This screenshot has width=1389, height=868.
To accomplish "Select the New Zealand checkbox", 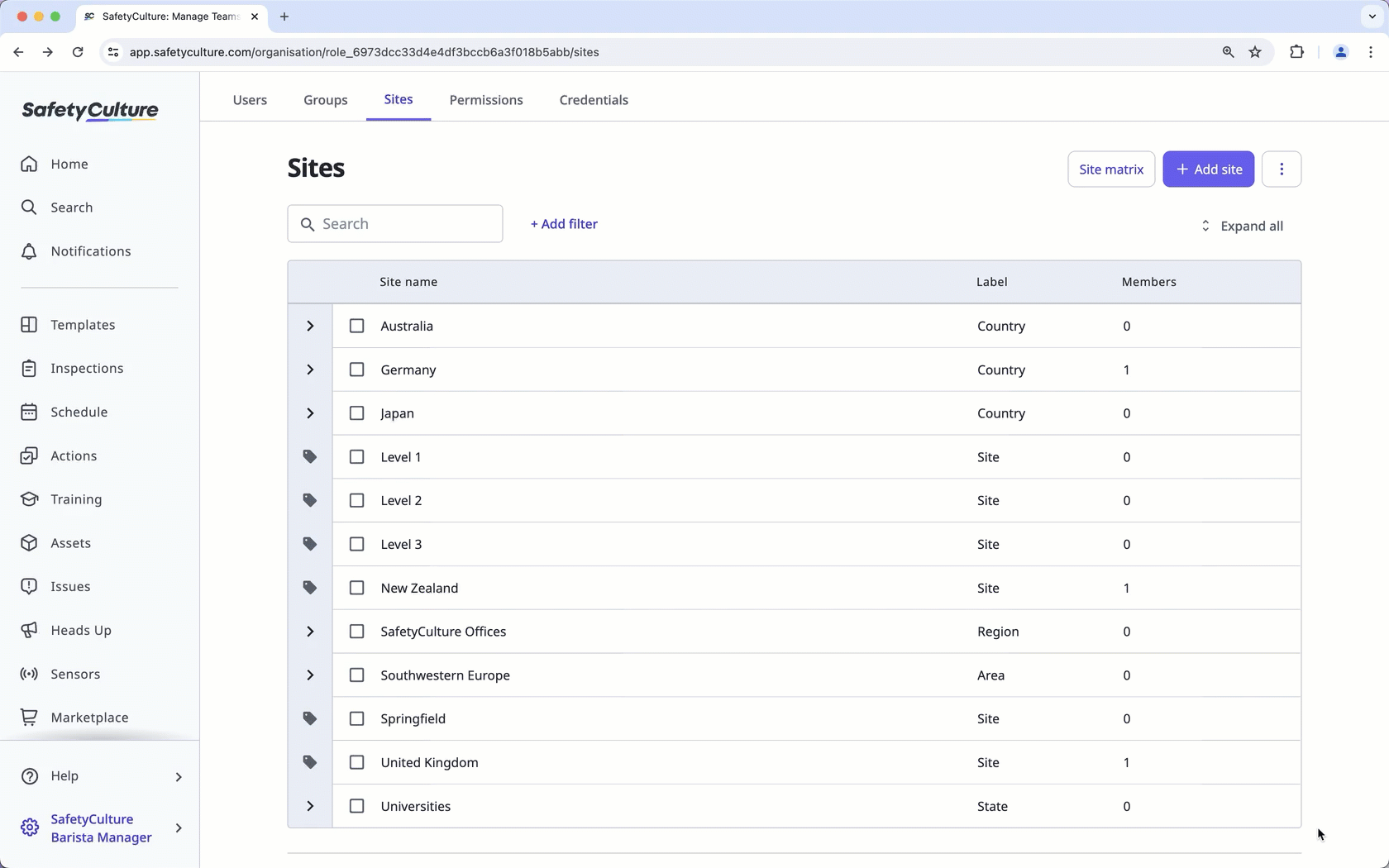I will 356,588.
